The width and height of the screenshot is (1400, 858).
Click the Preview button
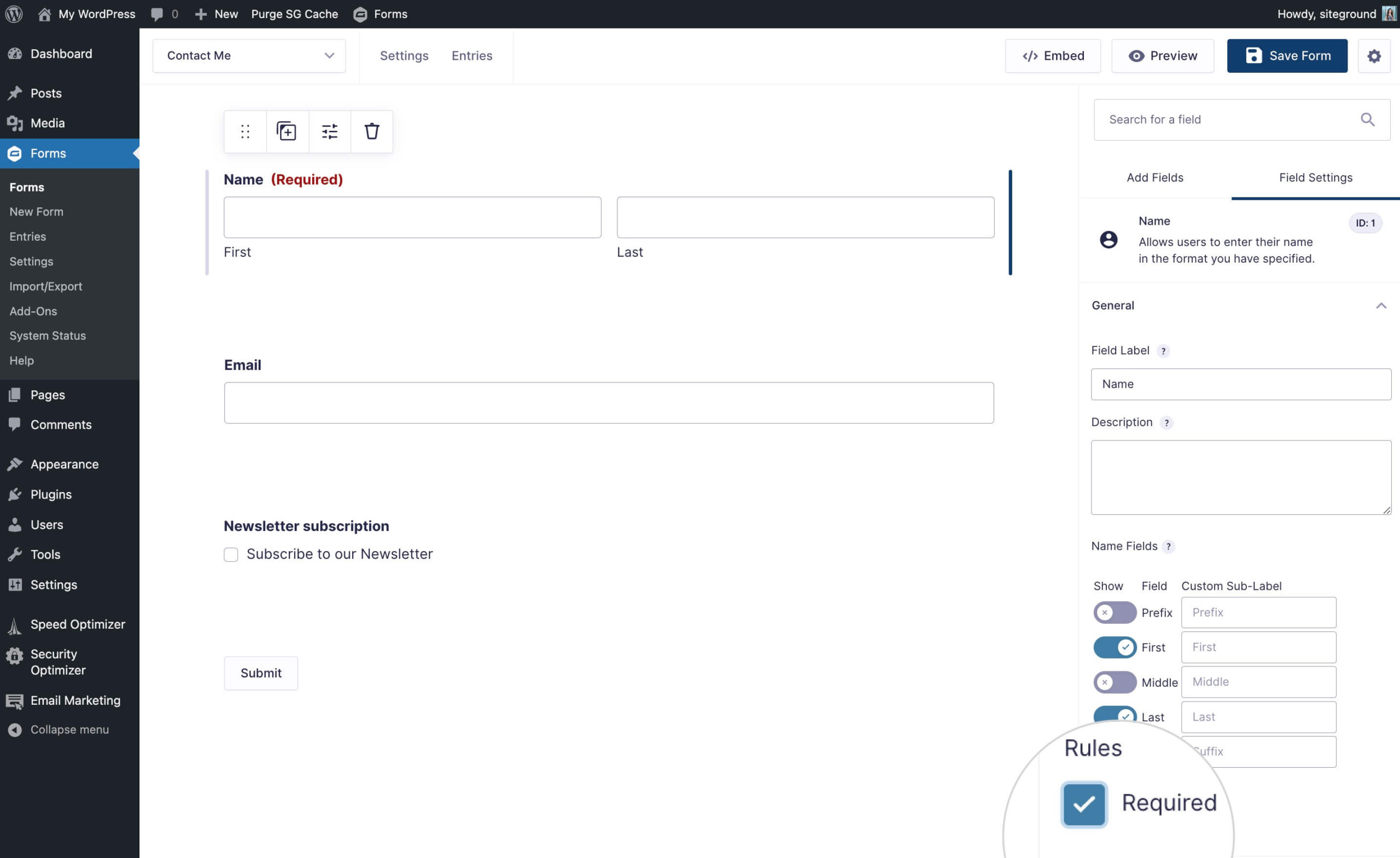pos(1163,56)
